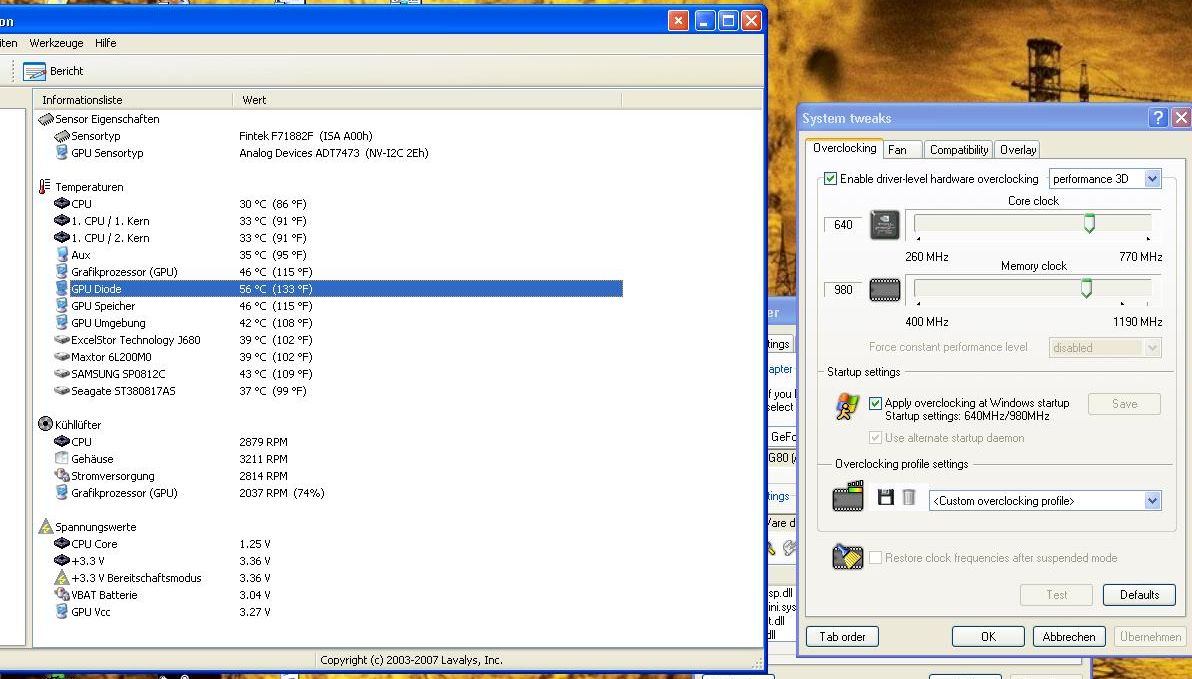
Task: Switch to the Overlay tab
Action: tap(1018, 150)
